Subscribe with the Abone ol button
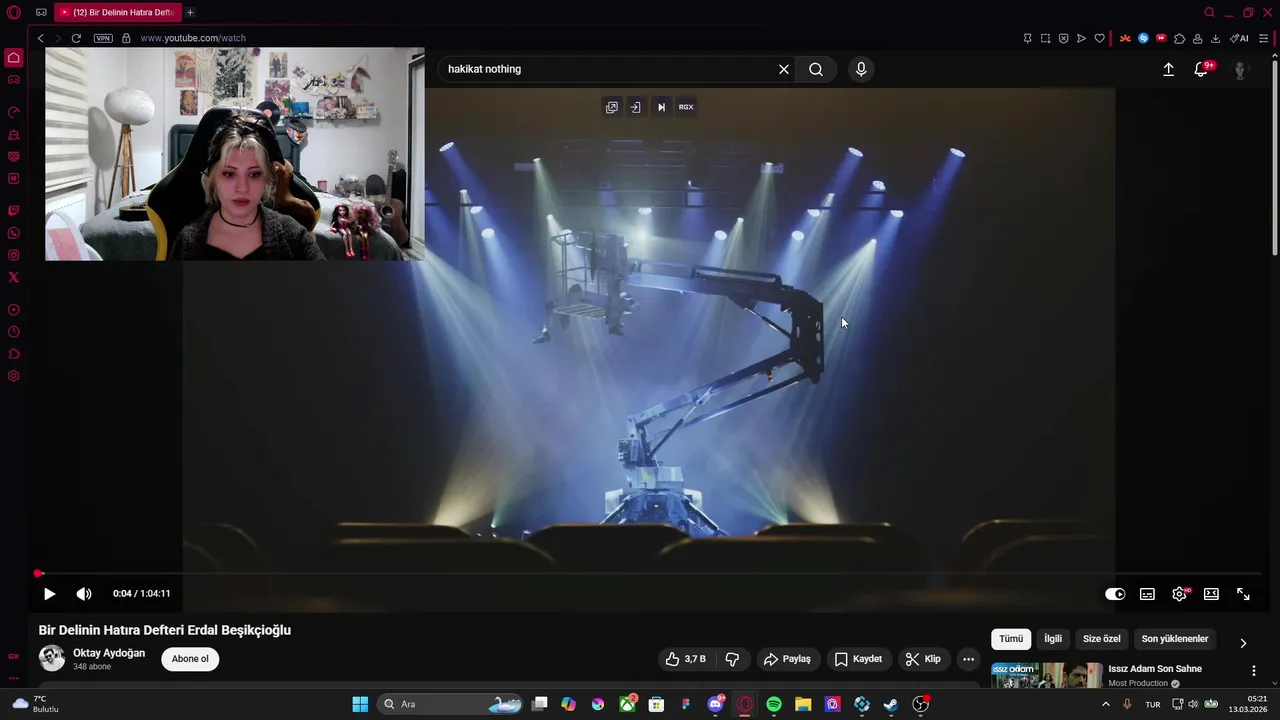This screenshot has width=1280, height=720. coord(190,659)
